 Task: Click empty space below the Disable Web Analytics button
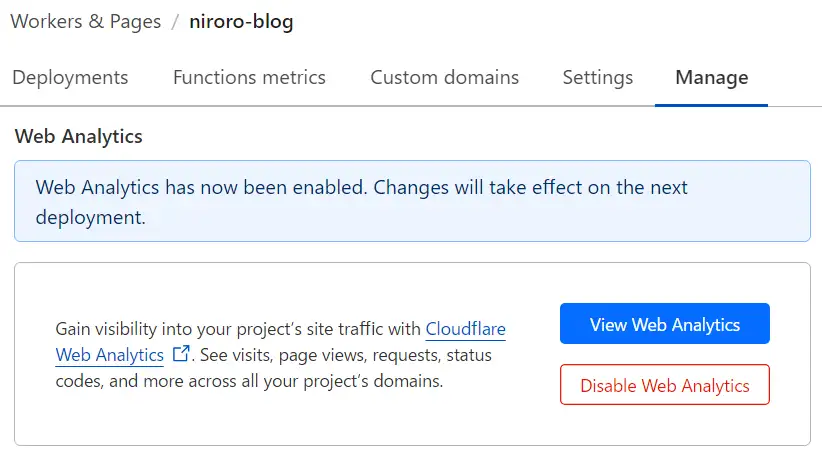coord(664,424)
